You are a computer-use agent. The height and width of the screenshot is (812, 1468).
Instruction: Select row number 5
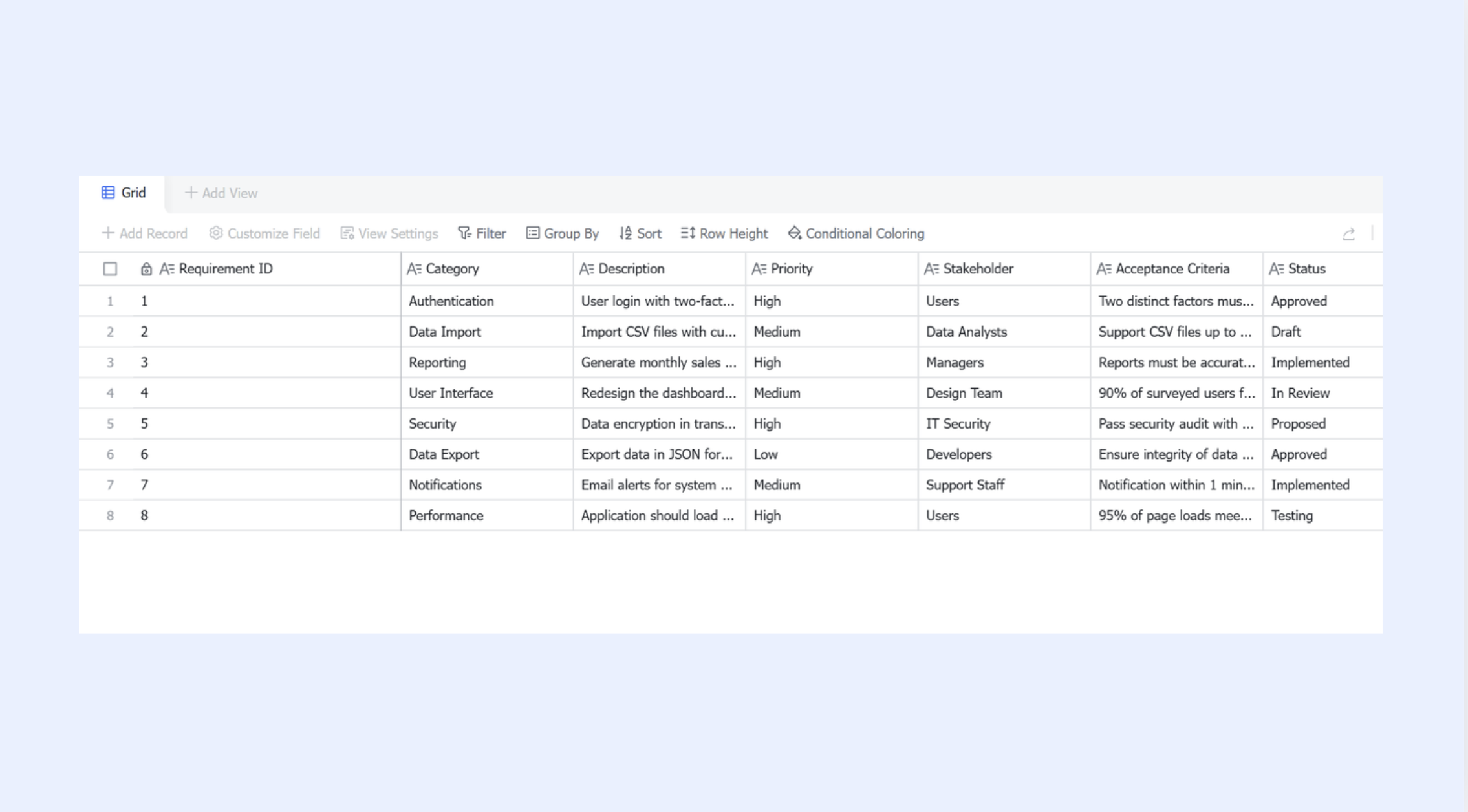click(110, 424)
